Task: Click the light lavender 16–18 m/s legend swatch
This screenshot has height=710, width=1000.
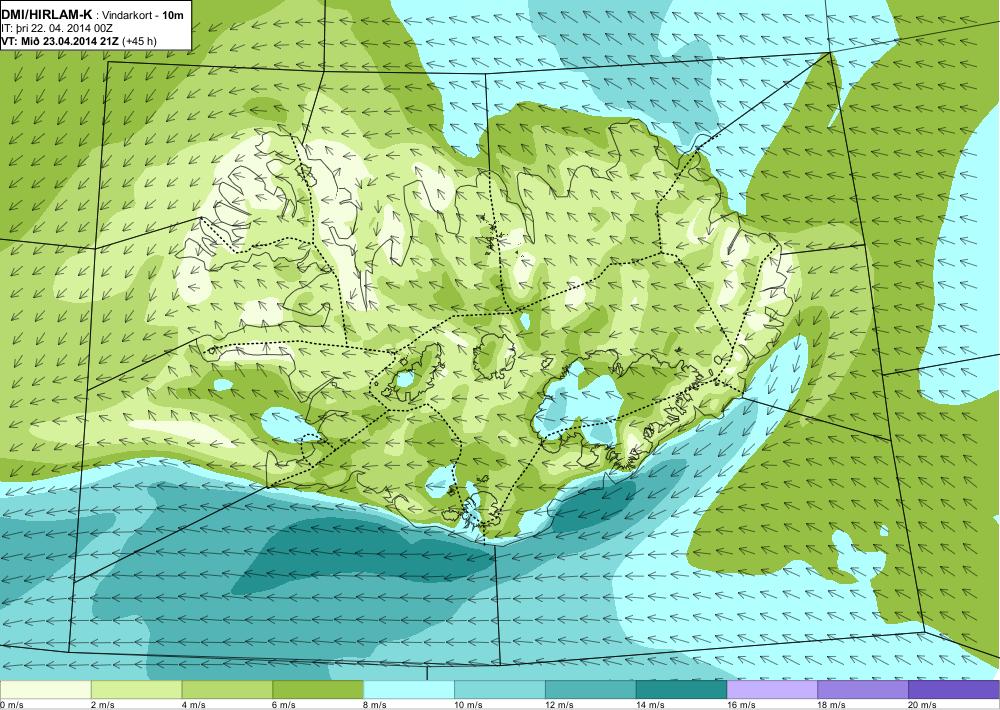Action: pyautogui.click(x=772, y=690)
